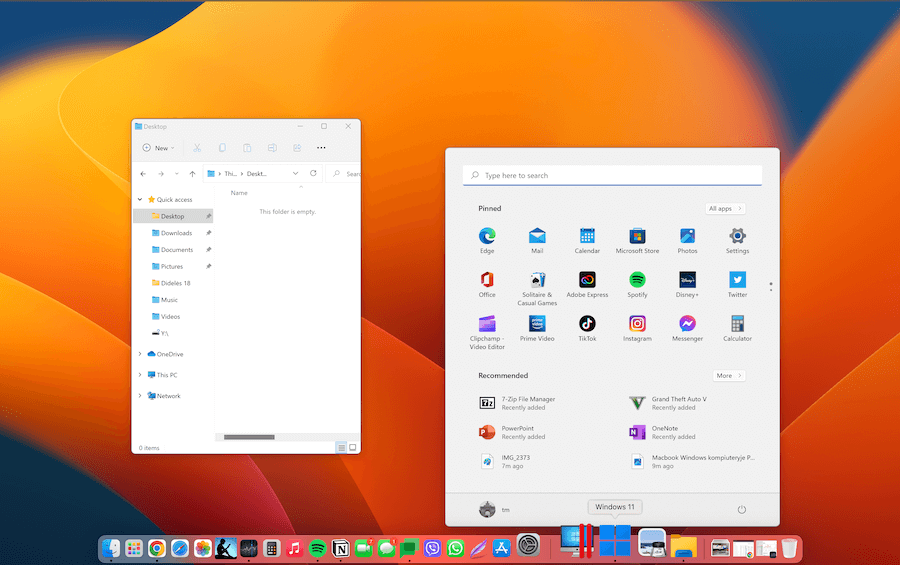
Task: Open Google Chrome from the Dock
Action: point(157,548)
